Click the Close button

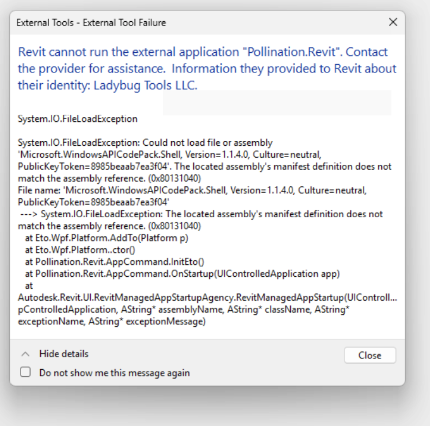(370, 355)
